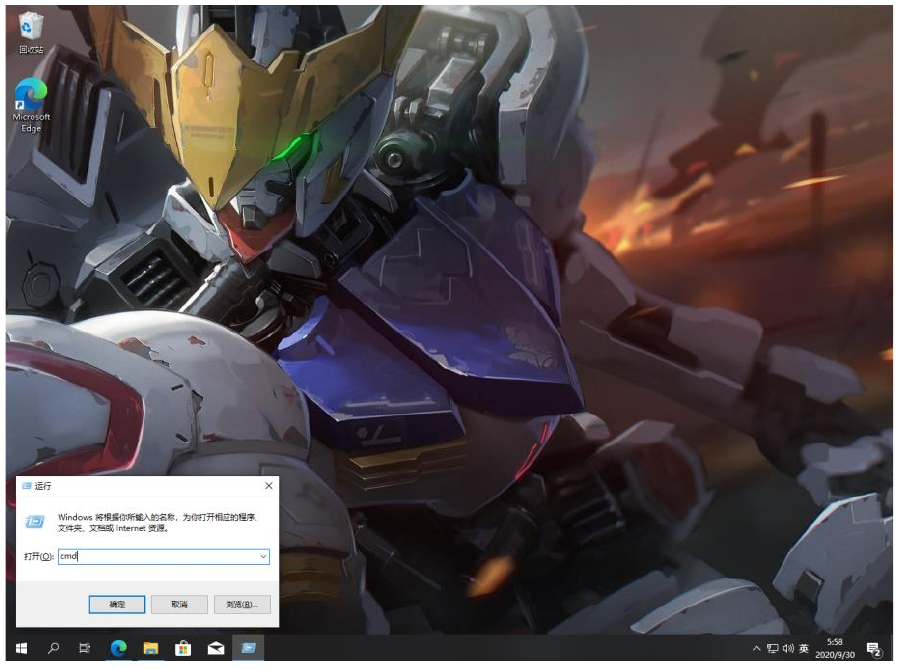This screenshot has height=670, width=901.
Task: Open the Windows Start menu
Action: [20, 649]
